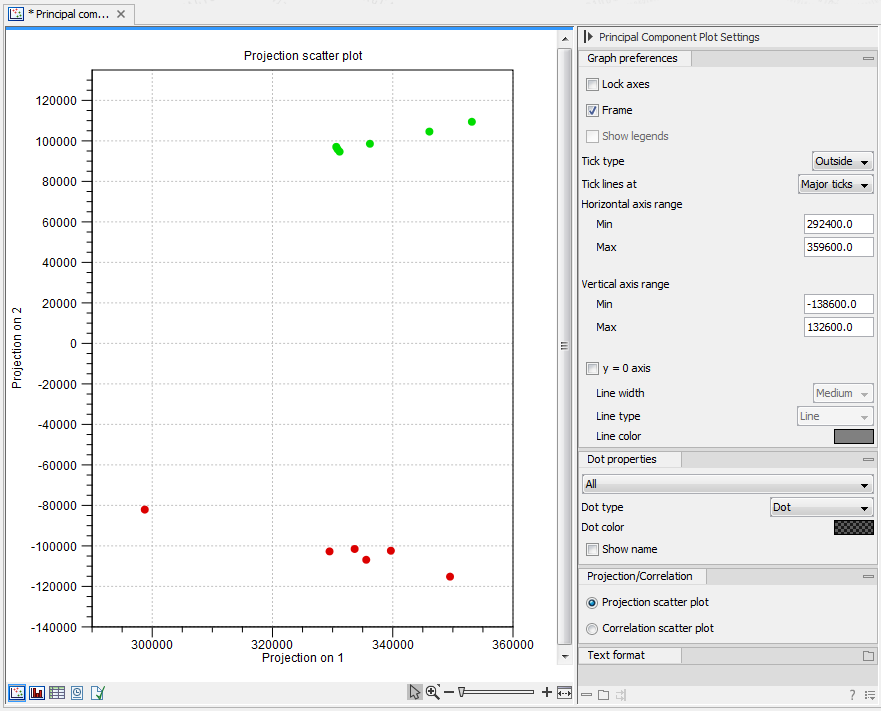
Task: Expand the Tick lines at dropdown
Action: (x=835, y=184)
